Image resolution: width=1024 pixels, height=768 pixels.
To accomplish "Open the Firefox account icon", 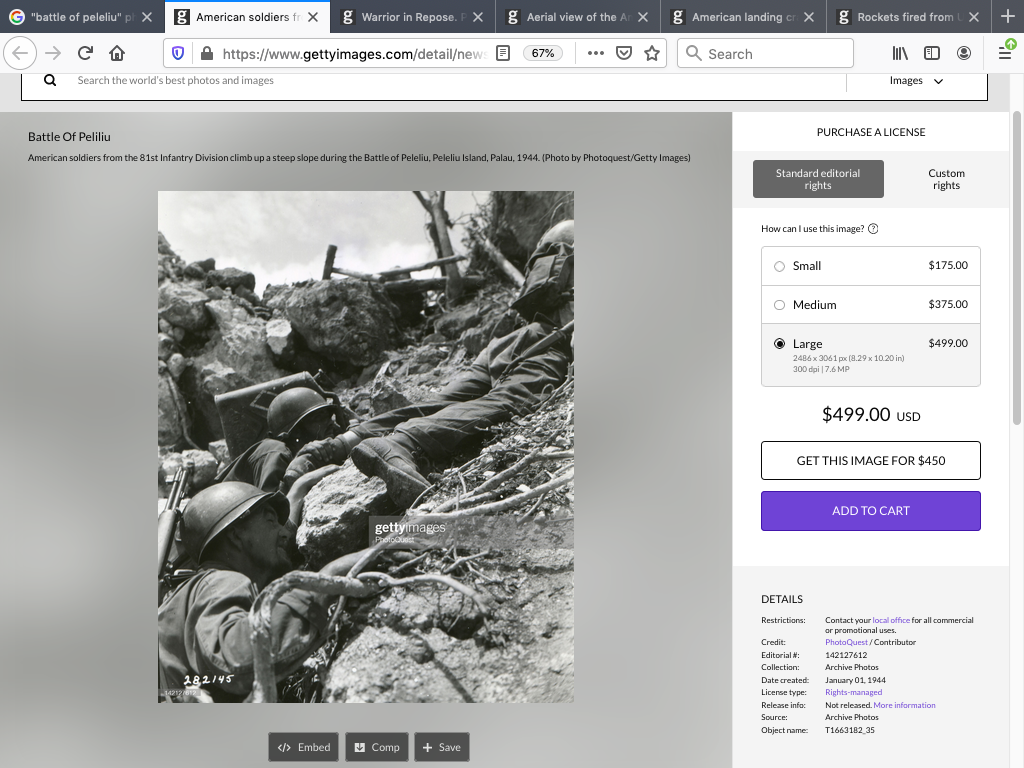I will pyautogui.click(x=964, y=54).
